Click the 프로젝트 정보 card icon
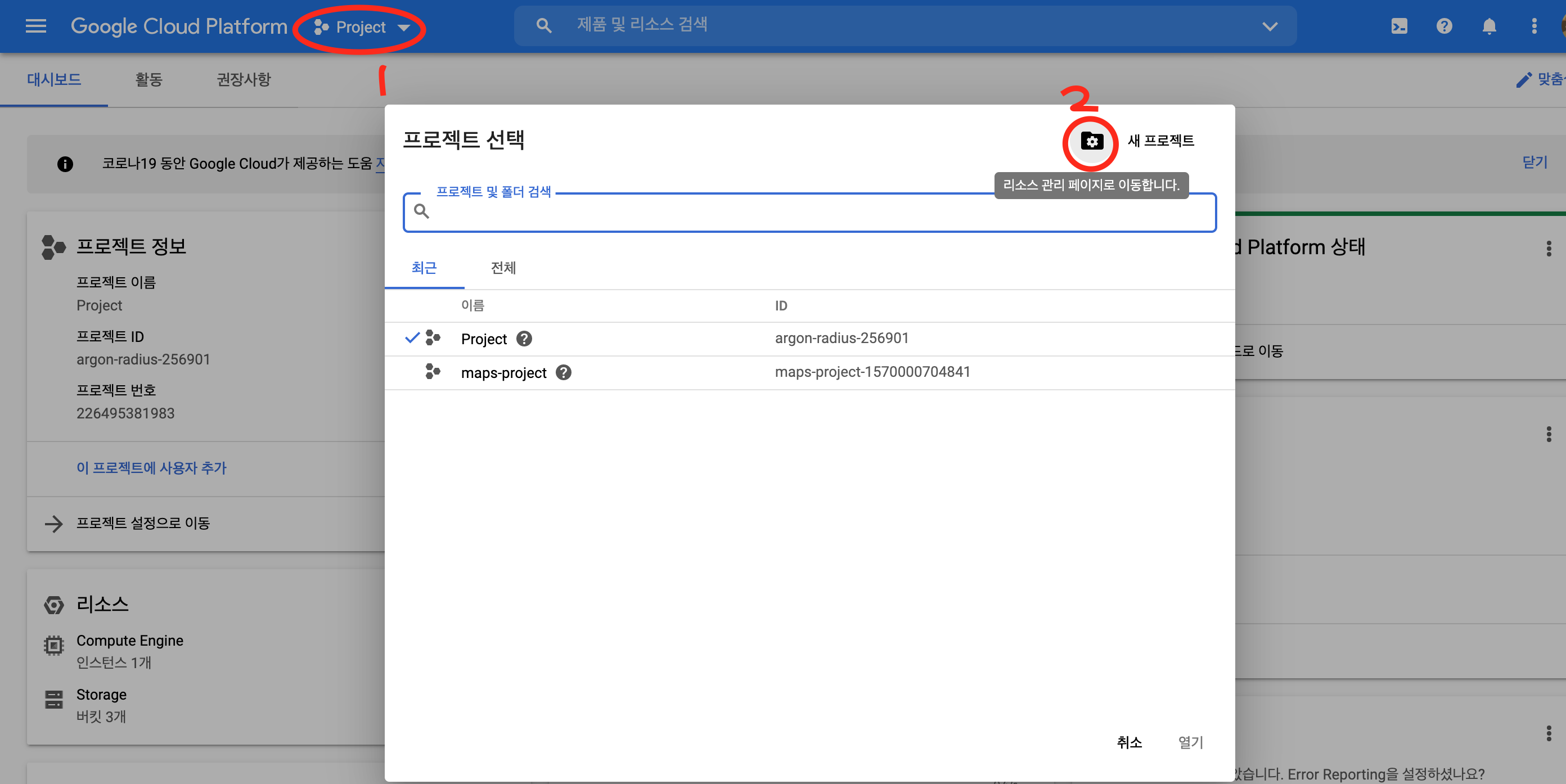Viewport: 1566px width, 784px height. (53, 247)
